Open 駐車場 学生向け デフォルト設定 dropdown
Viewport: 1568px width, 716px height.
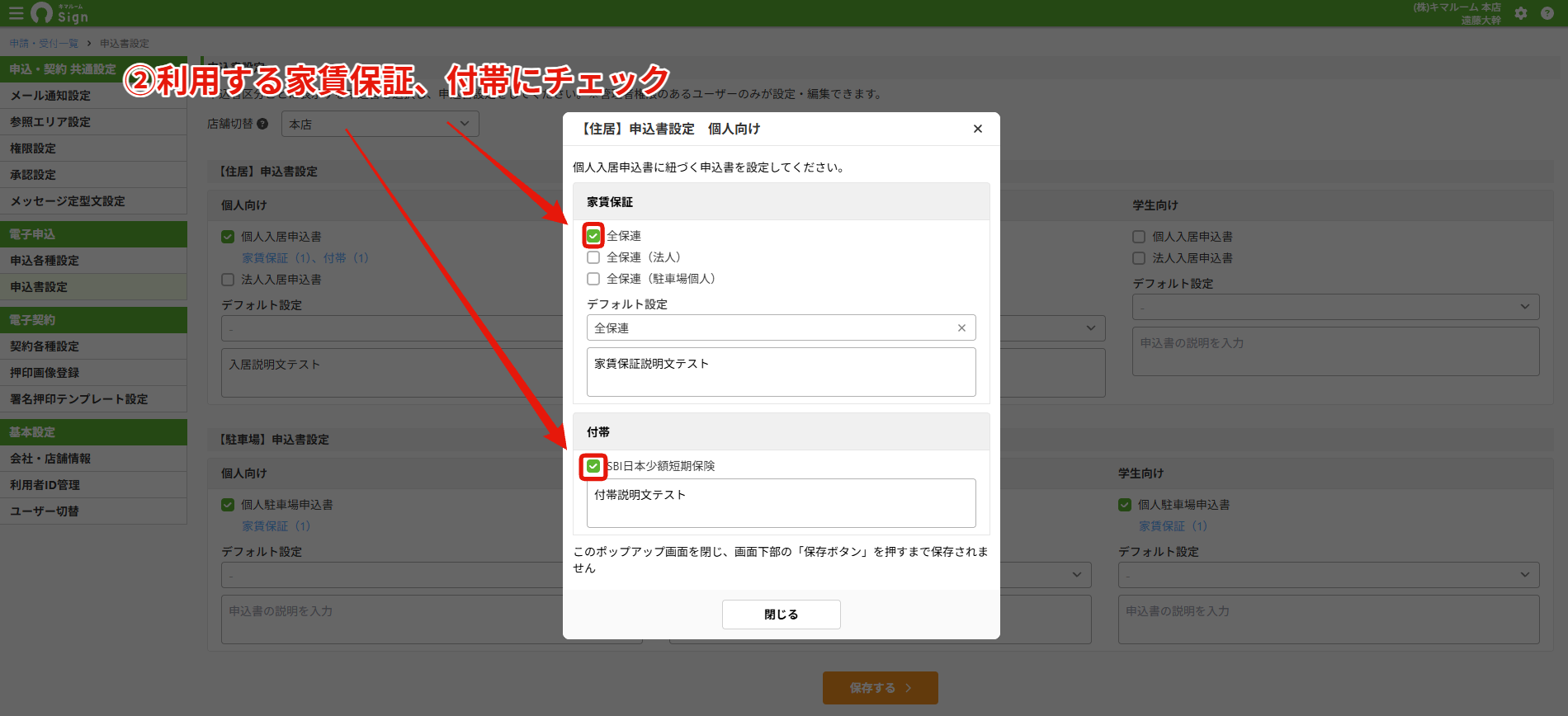1329,575
